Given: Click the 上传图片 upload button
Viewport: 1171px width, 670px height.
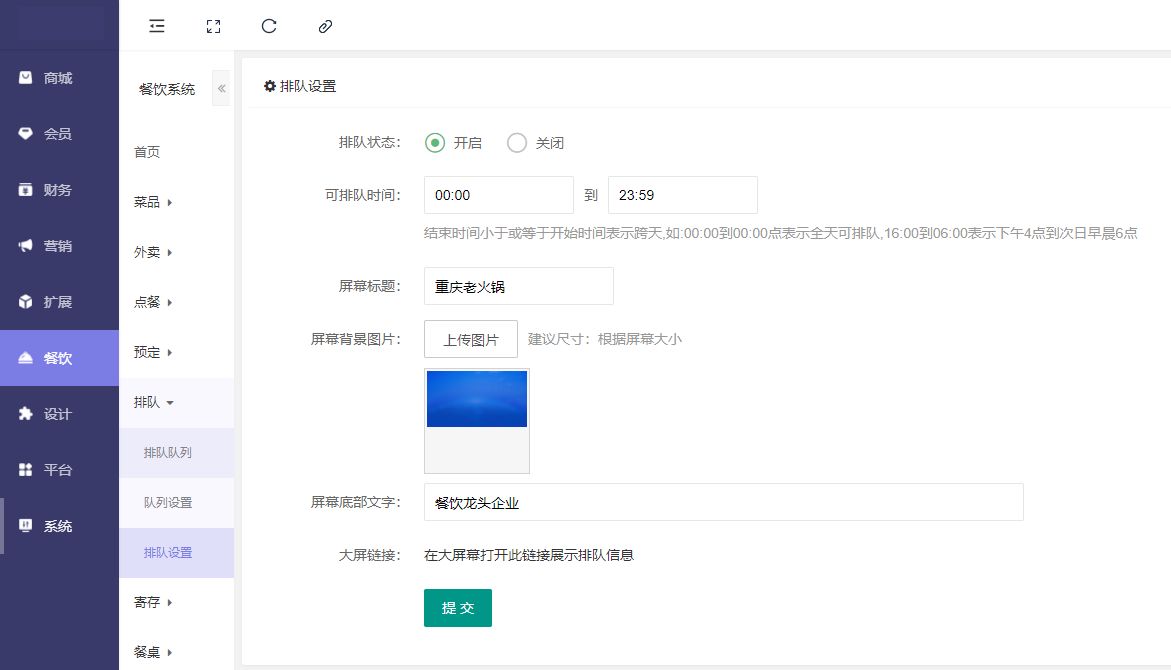Looking at the screenshot, I should point(471,339).
